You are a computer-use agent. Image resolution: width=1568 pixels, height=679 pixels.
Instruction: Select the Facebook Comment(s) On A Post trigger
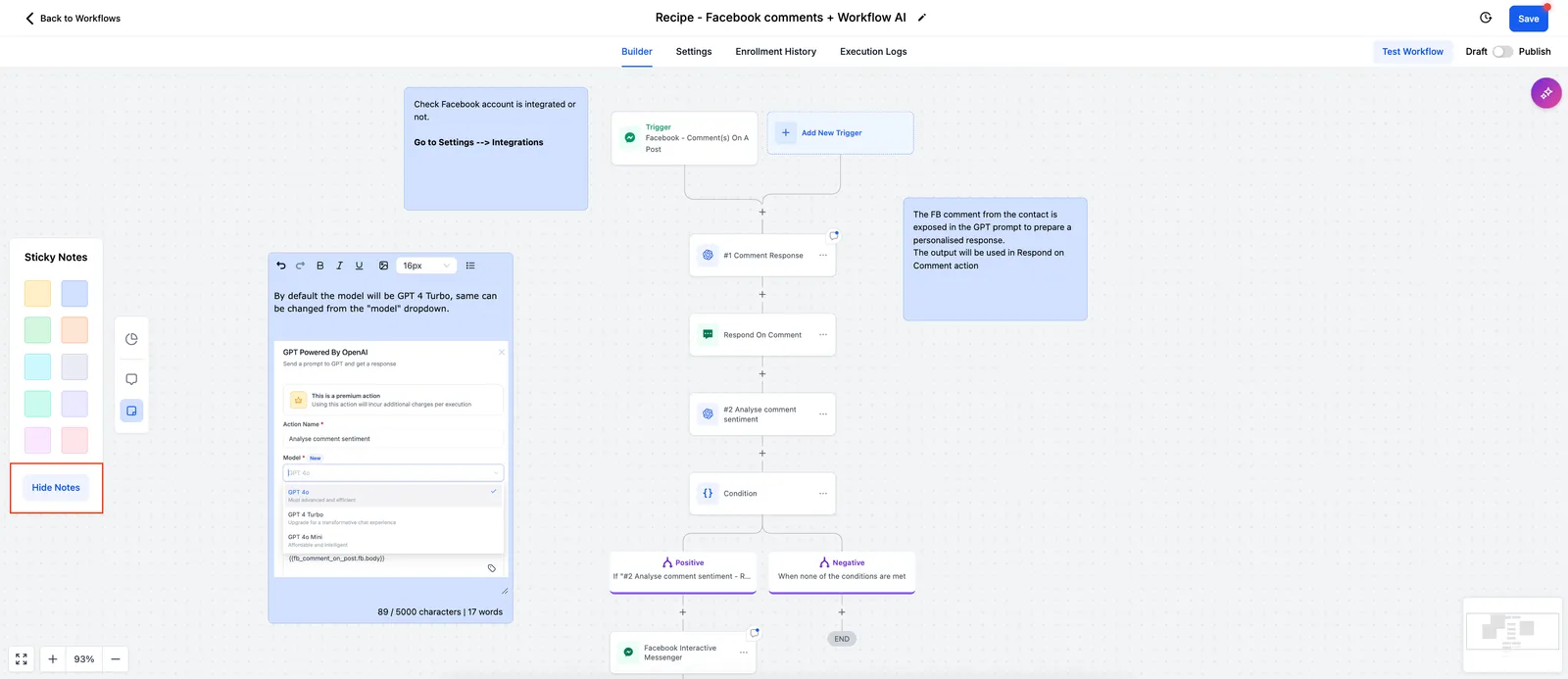coord(684,138)
